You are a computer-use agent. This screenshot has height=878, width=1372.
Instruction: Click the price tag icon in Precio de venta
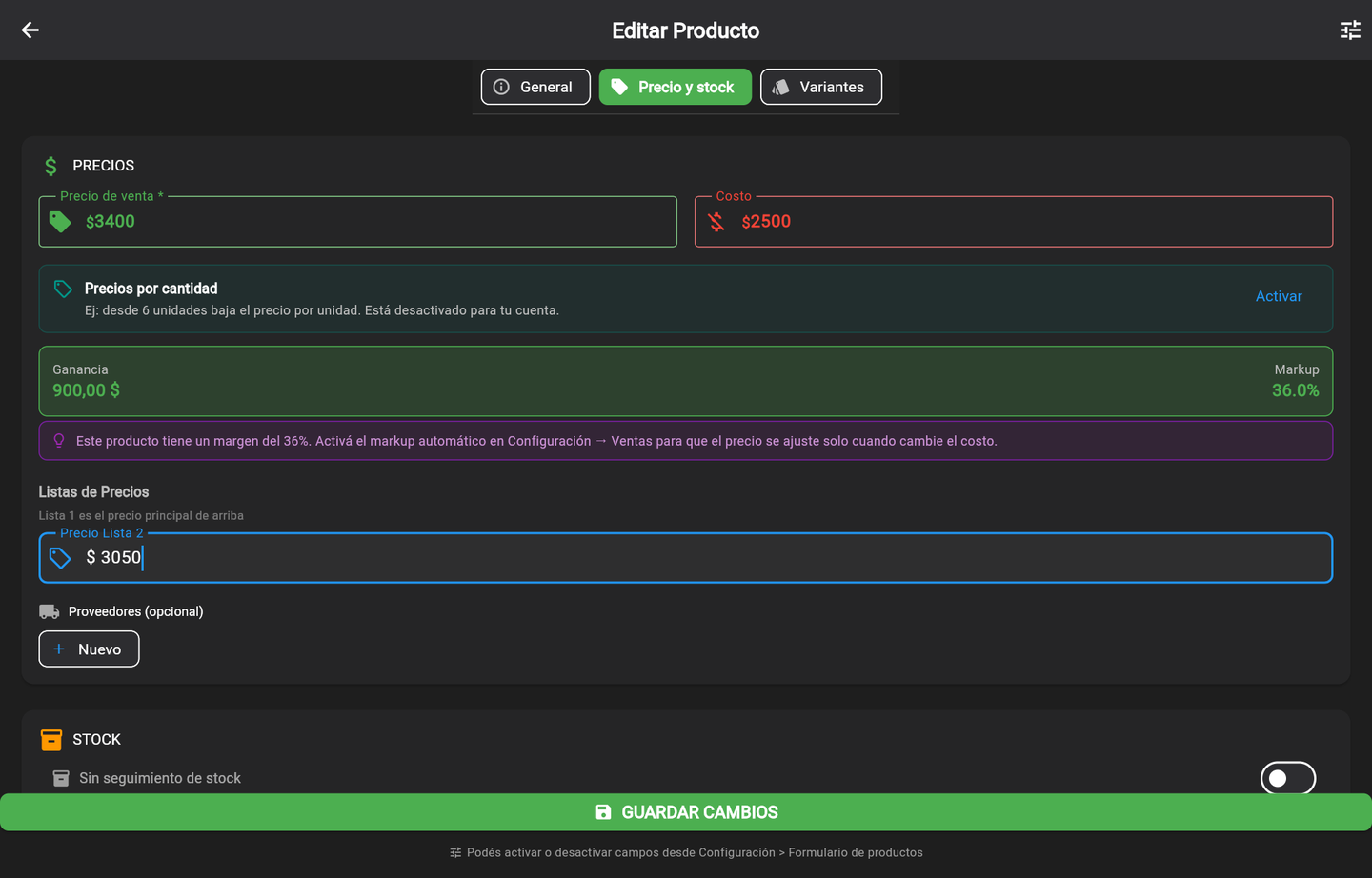[60, 222]
